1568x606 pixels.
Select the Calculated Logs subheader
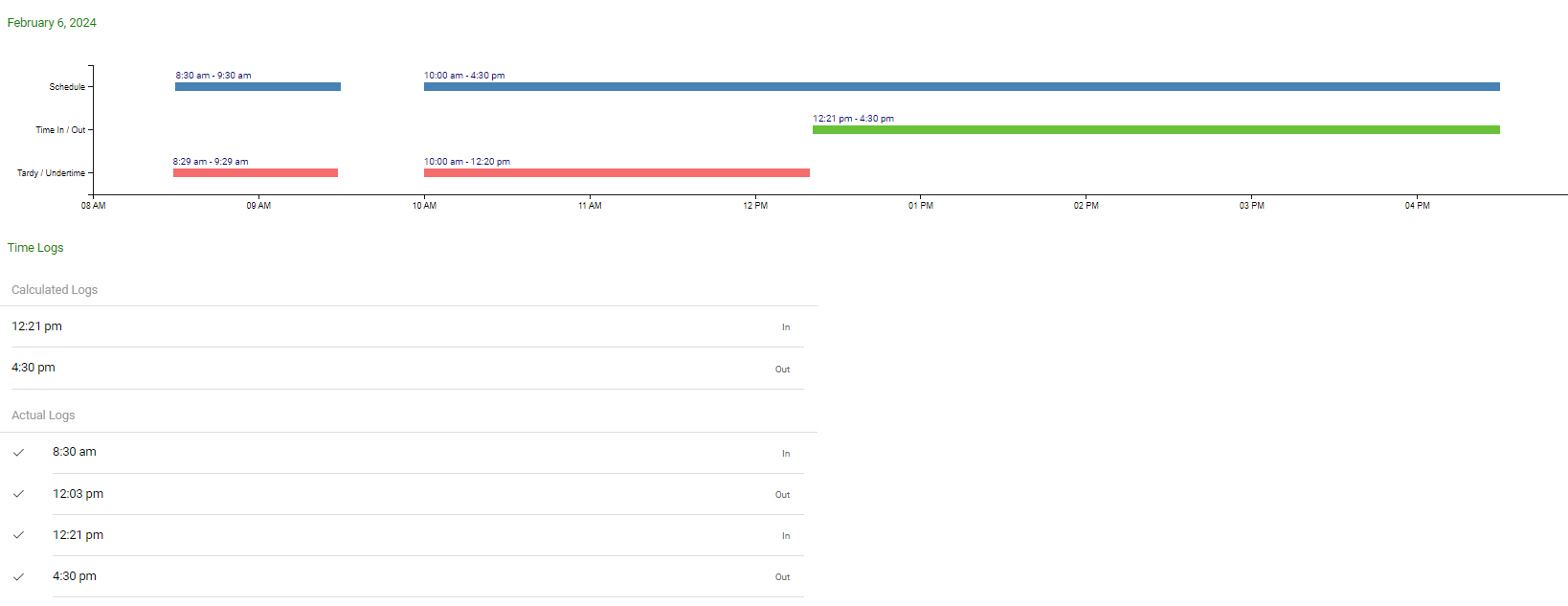[55, 290]
